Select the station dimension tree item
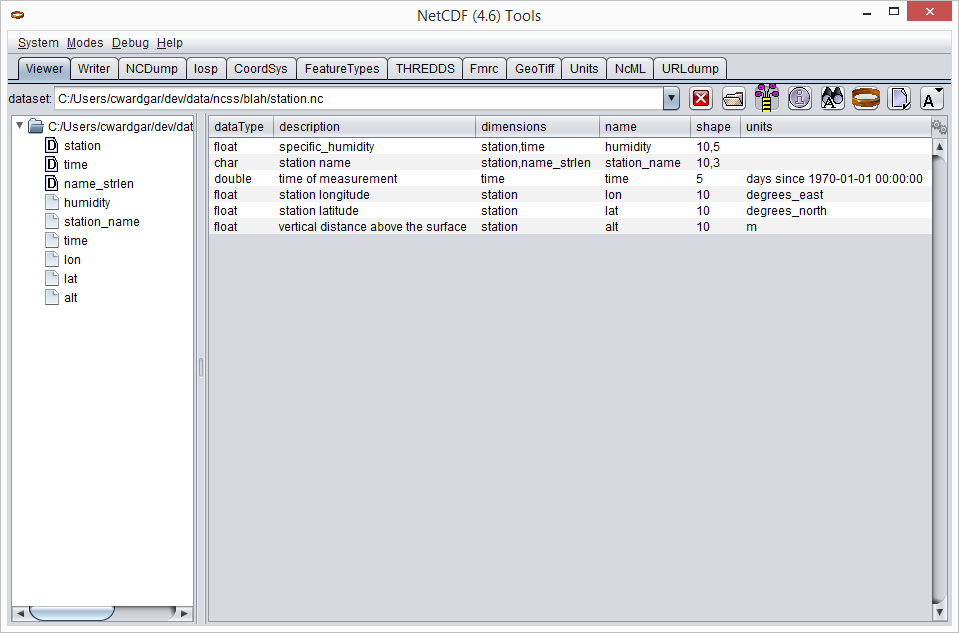959x633 pixels. (x=82, y=146)
